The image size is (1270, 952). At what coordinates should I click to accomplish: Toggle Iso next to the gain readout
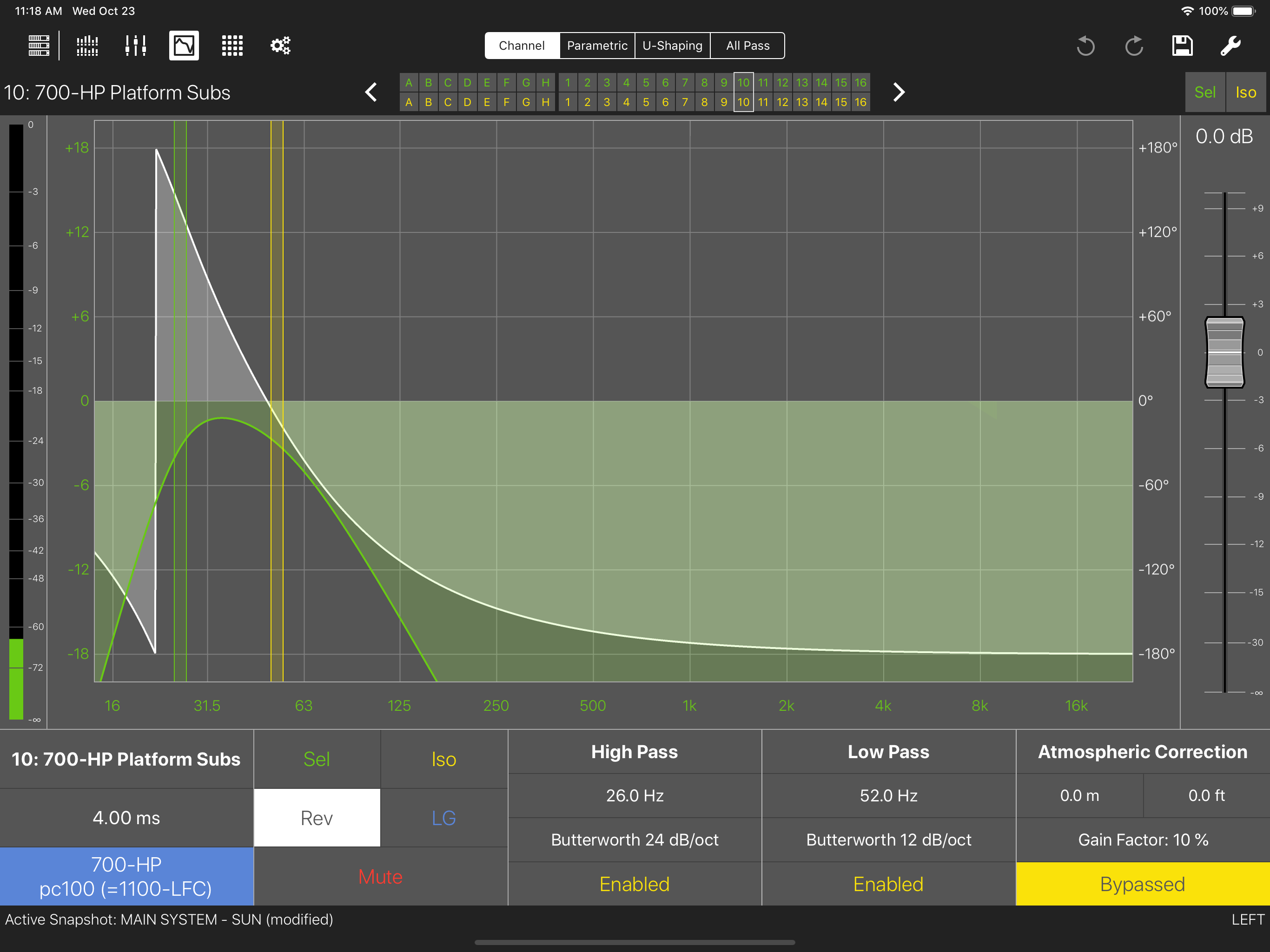point(1246,92)
